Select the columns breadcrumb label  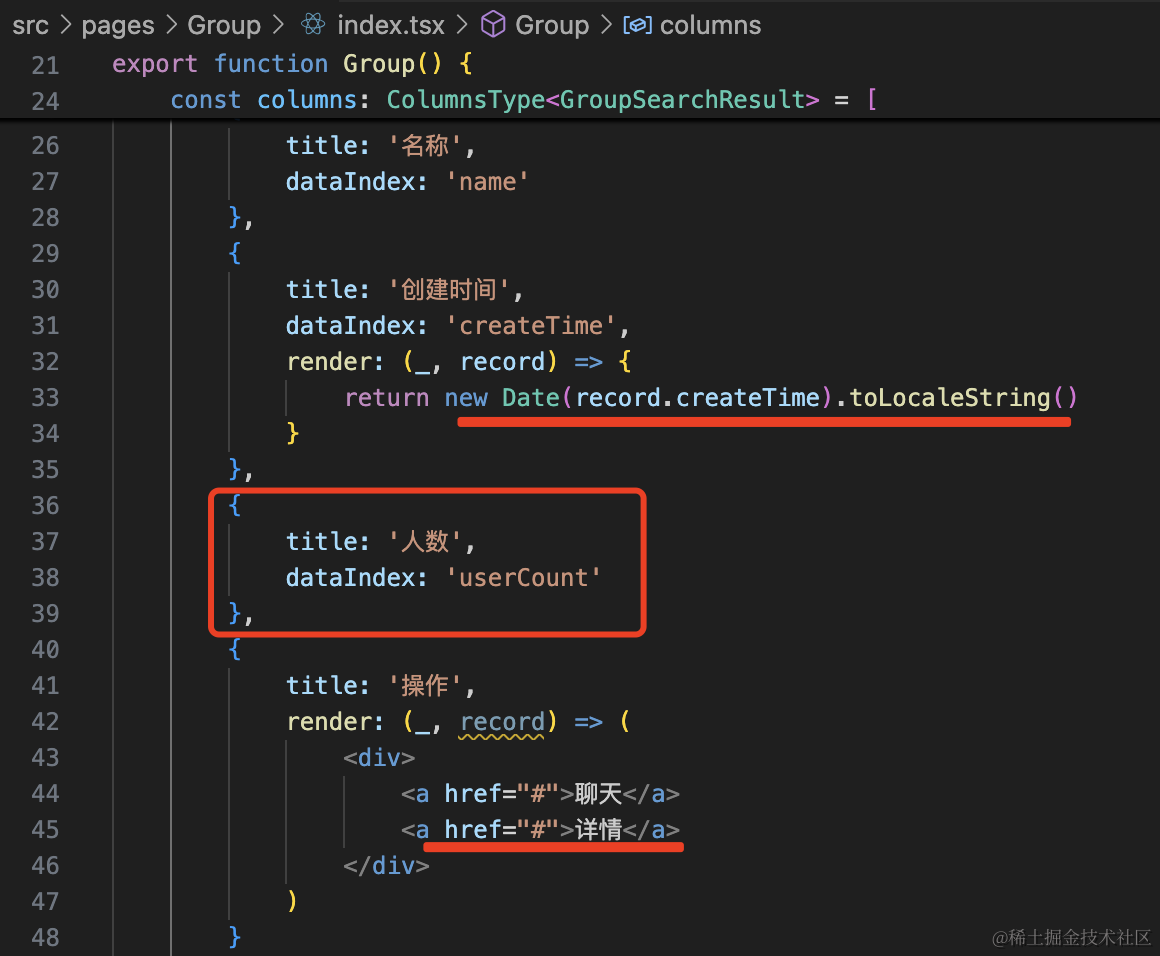click(x=710, y=25)
